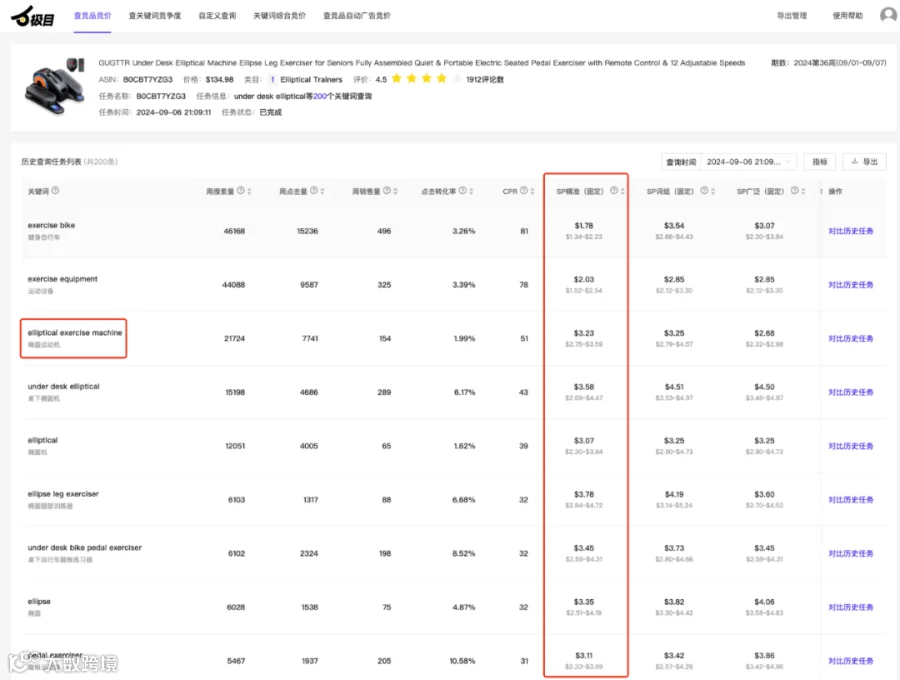Toggle sort on SP广泛 column

click(803, 191)
